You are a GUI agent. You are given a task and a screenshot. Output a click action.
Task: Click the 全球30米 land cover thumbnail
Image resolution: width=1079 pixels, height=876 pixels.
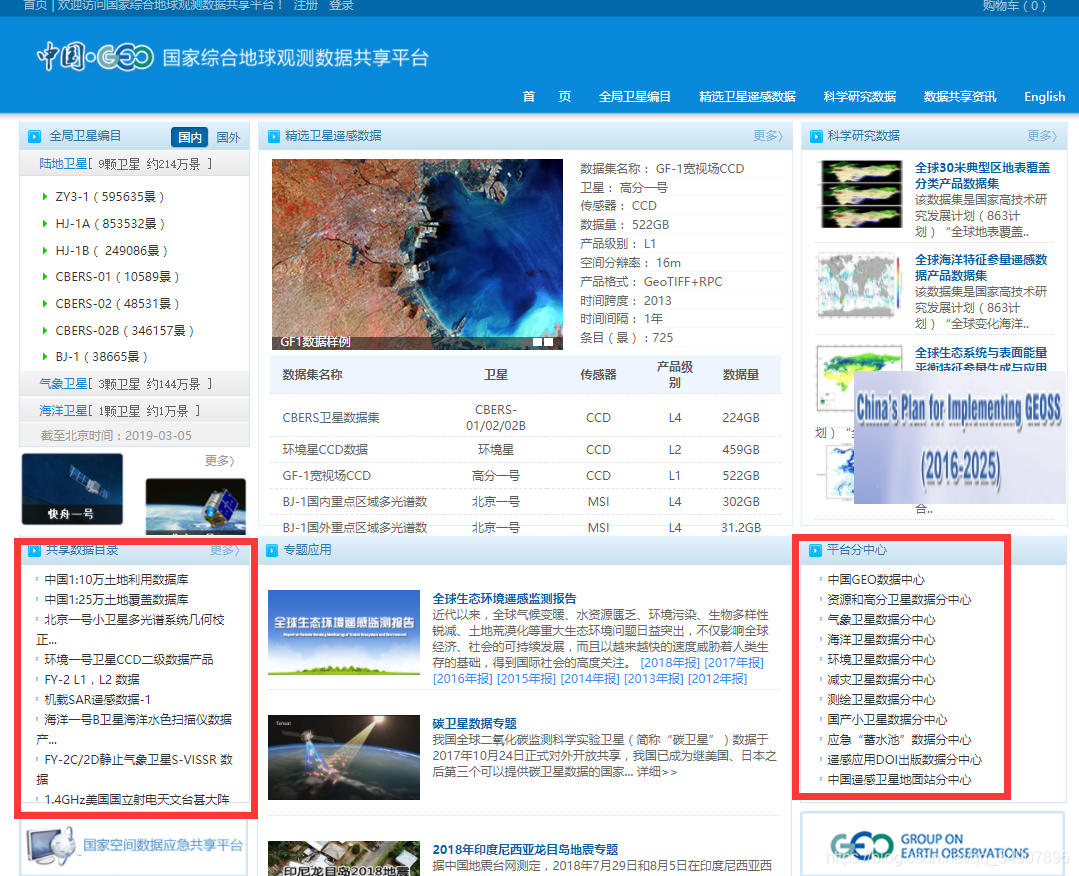pos(860,194)
